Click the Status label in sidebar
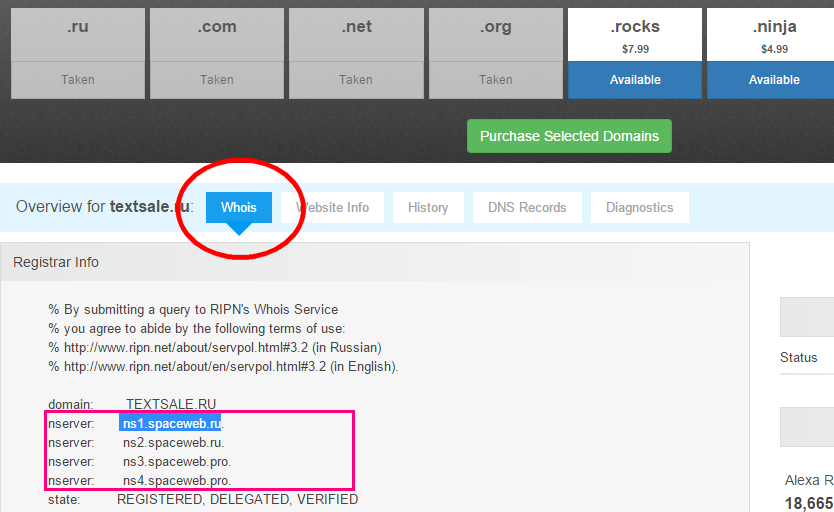This screenshot has height=512, width=834. (798, 358)
